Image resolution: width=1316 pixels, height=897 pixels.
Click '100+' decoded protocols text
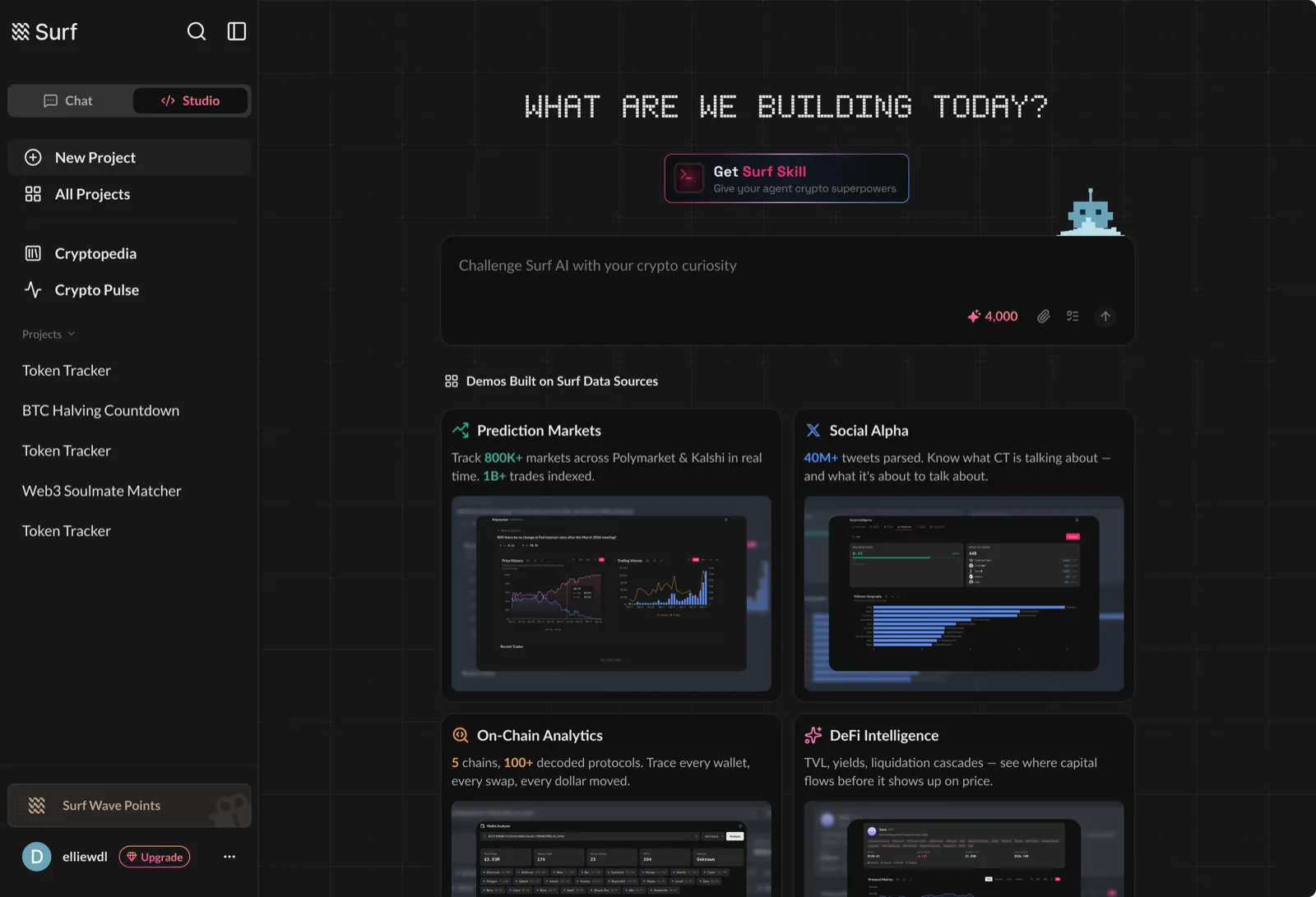pos(518,763)
